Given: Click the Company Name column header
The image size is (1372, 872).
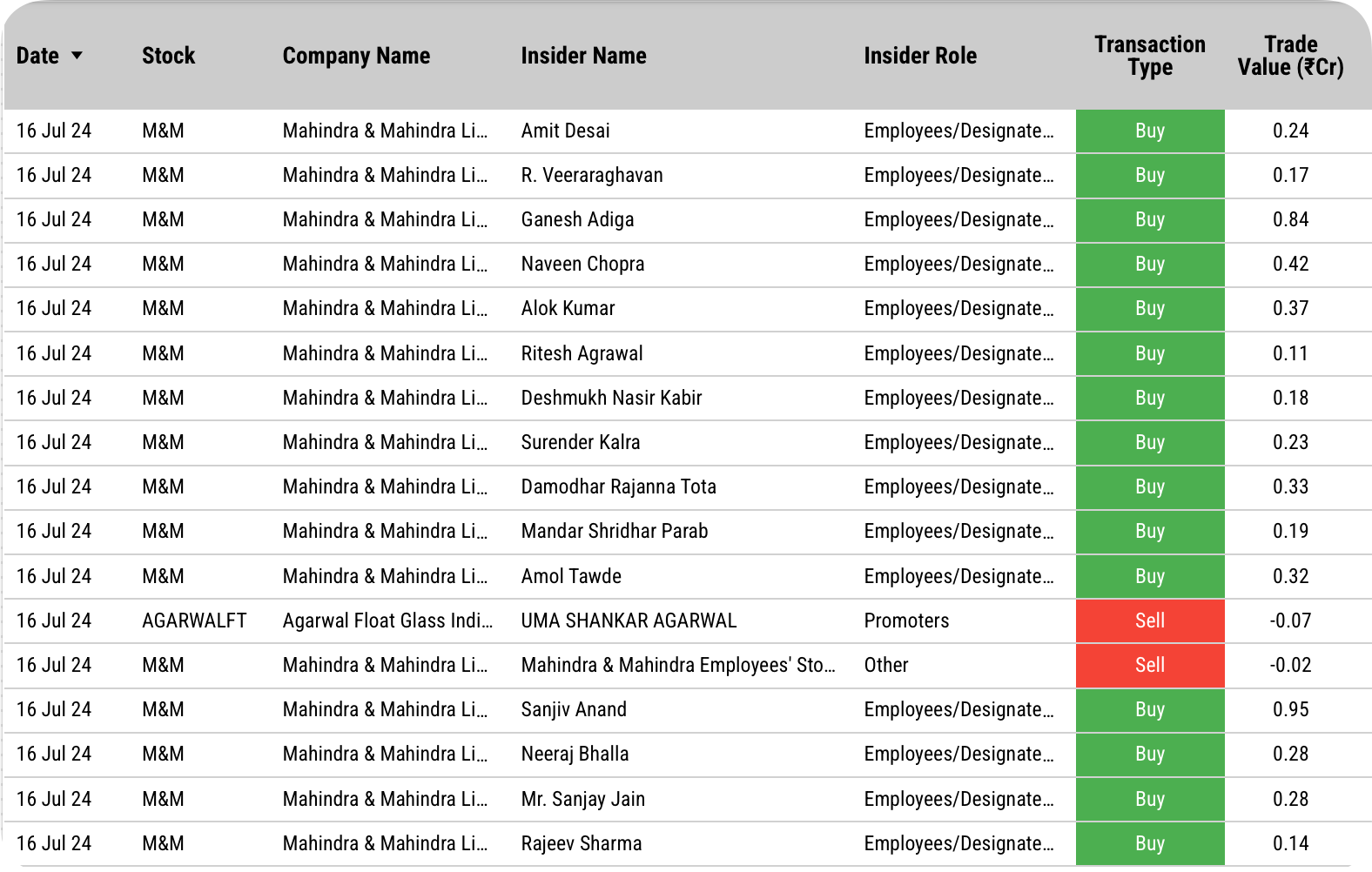Looking at the screenshot, I should pyautogui.click(x=356, y=56).
